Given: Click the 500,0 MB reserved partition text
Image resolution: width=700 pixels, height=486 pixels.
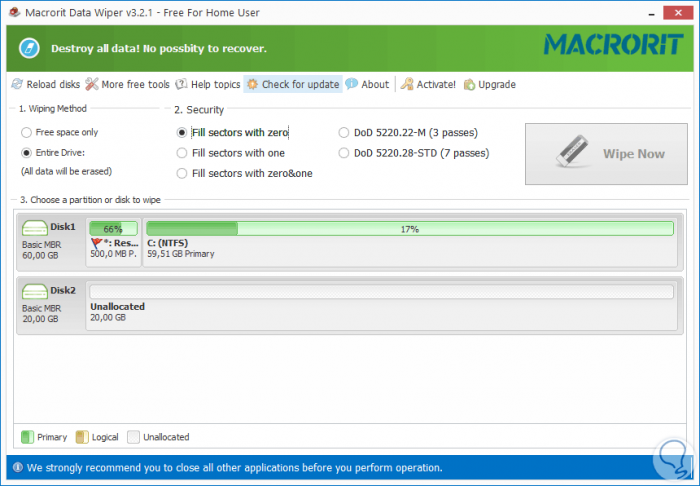Looking at the screenshot, I should click(113, 254).
